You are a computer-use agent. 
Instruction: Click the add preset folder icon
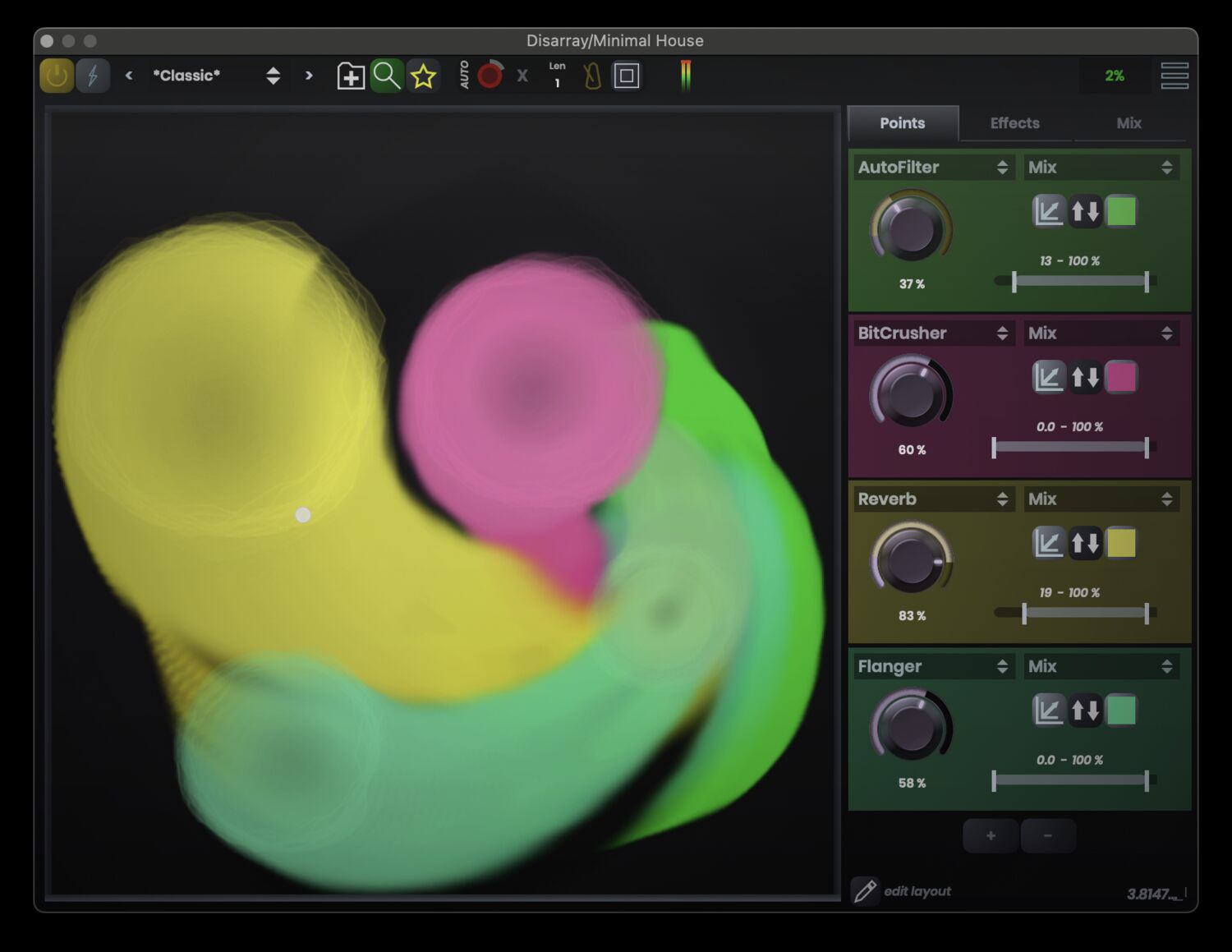(351, 76)
